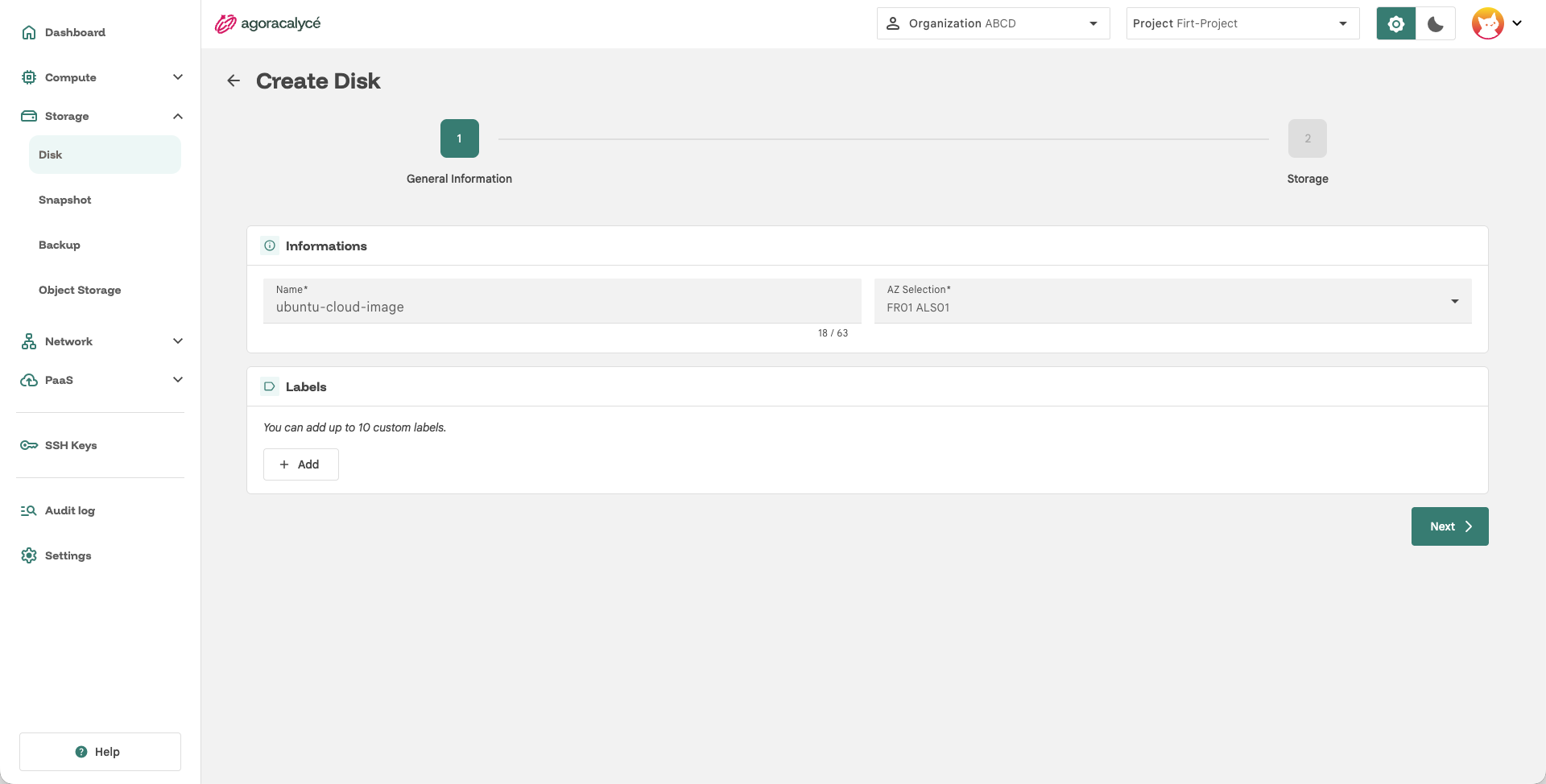Click step 1 General Information marker
Image resolution: width=1546 pixels, height=784 pixels.
coord(459,138)
